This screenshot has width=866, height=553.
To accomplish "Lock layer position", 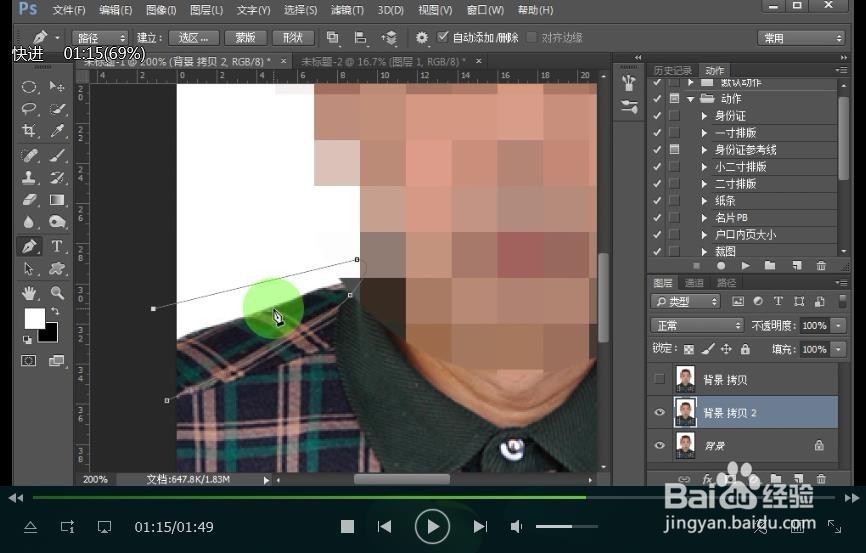I will [726, 349].
